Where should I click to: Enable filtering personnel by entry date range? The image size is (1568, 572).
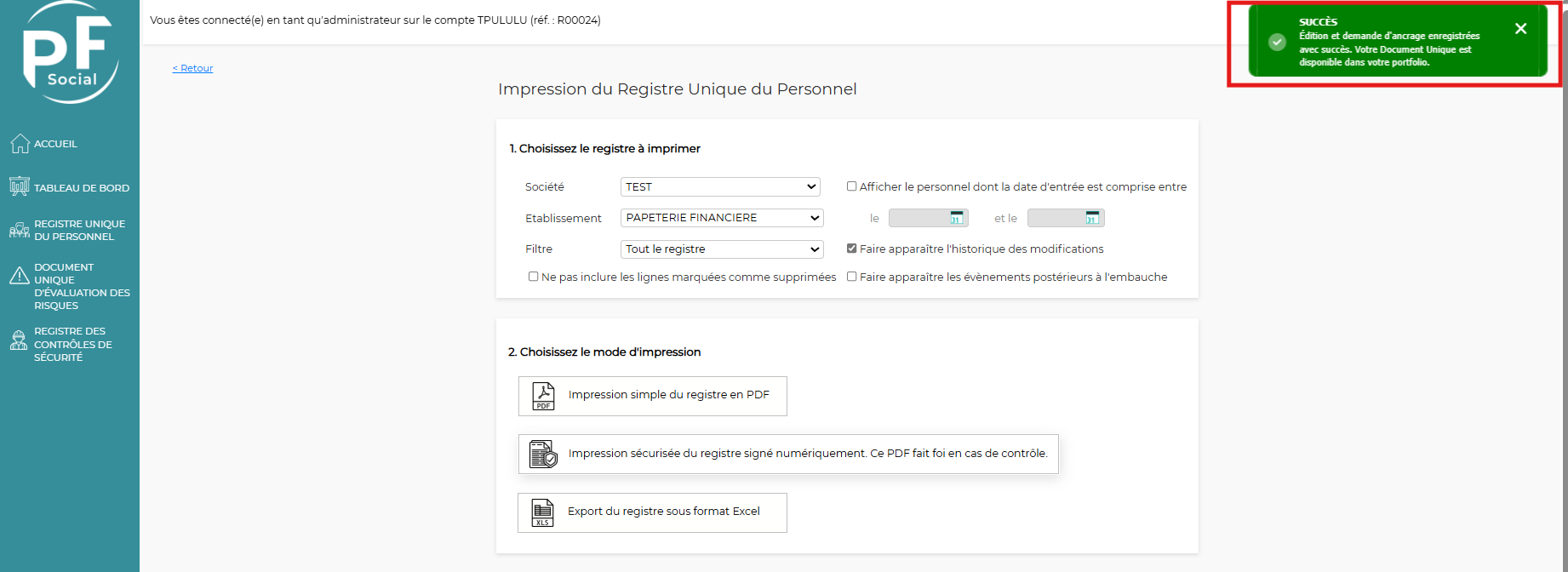pos(851,186)
